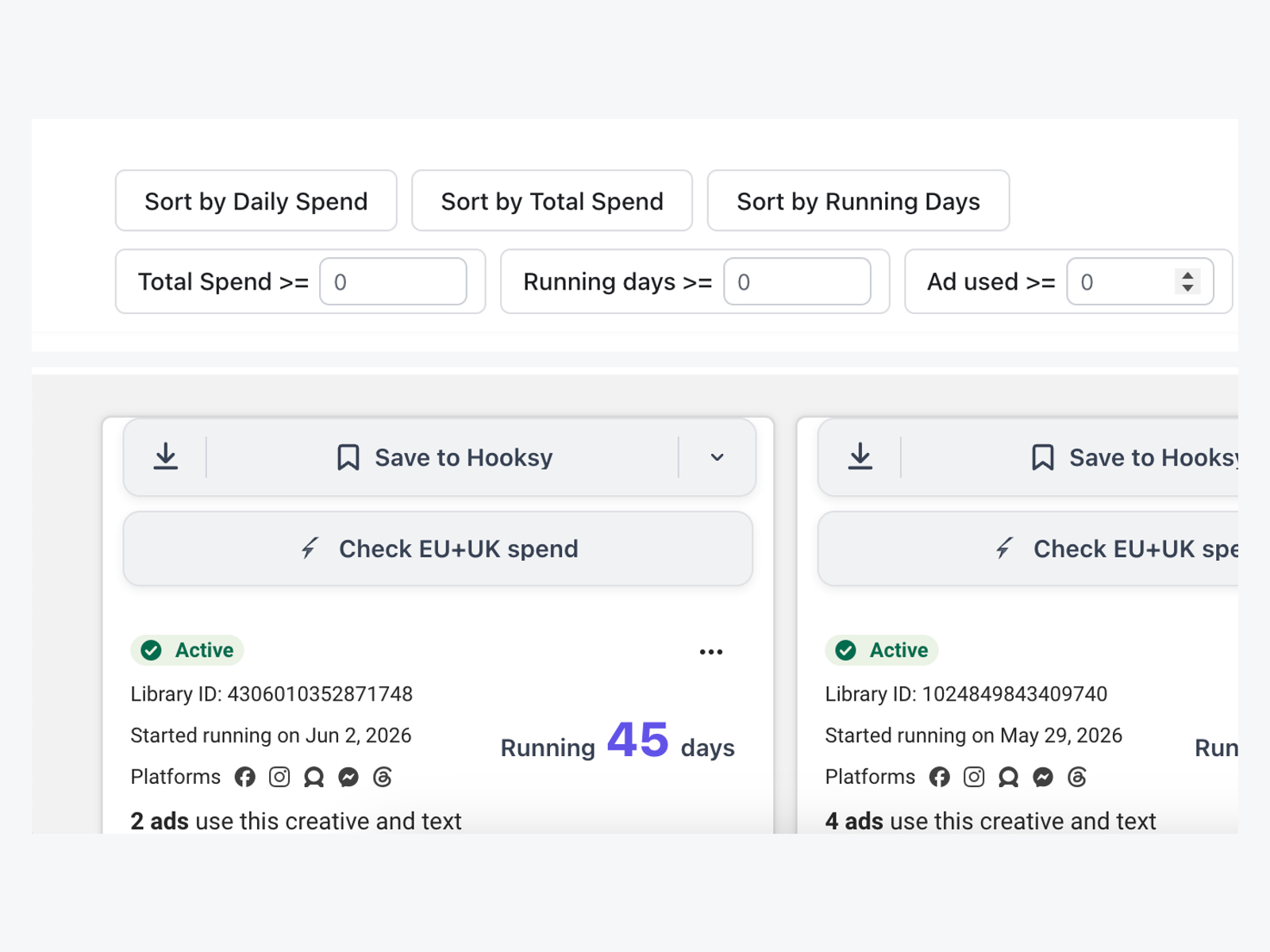Expand the Save to Hooksy dropdown chevron
Viewport: 1270px width, 952px height.
pyautogui.click(x=717, y=457)
